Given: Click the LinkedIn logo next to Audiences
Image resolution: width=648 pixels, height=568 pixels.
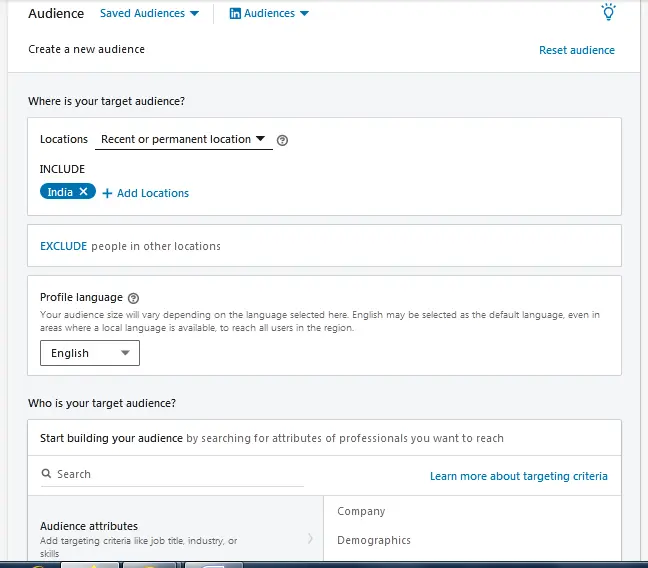Looking at the screenshot, I should pyautogui.click(x=235, y=14).
